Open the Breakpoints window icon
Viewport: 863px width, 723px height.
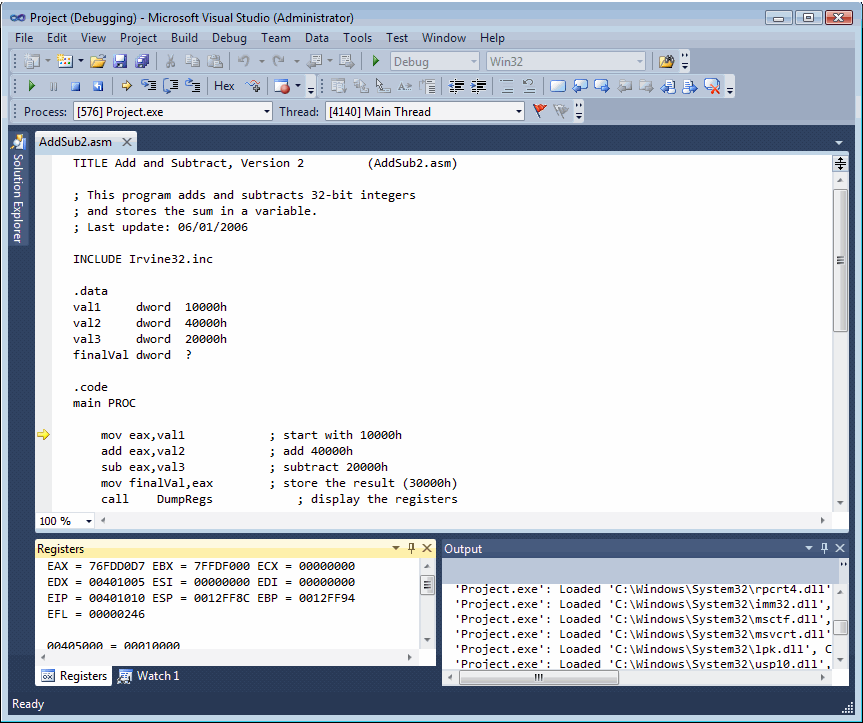(282, 86)
